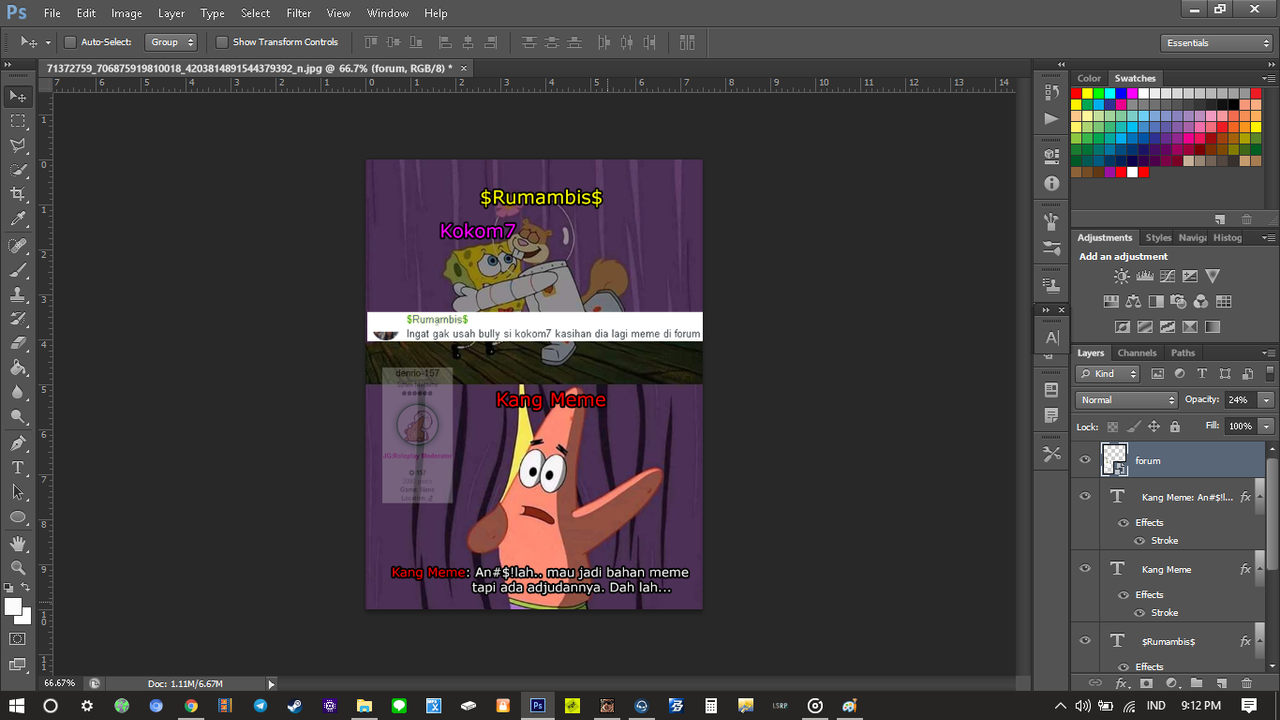Collapse effects of 'Kang Meme: An#$!l...' layer
1280x720 pixels.
(x=1262, y=497)
